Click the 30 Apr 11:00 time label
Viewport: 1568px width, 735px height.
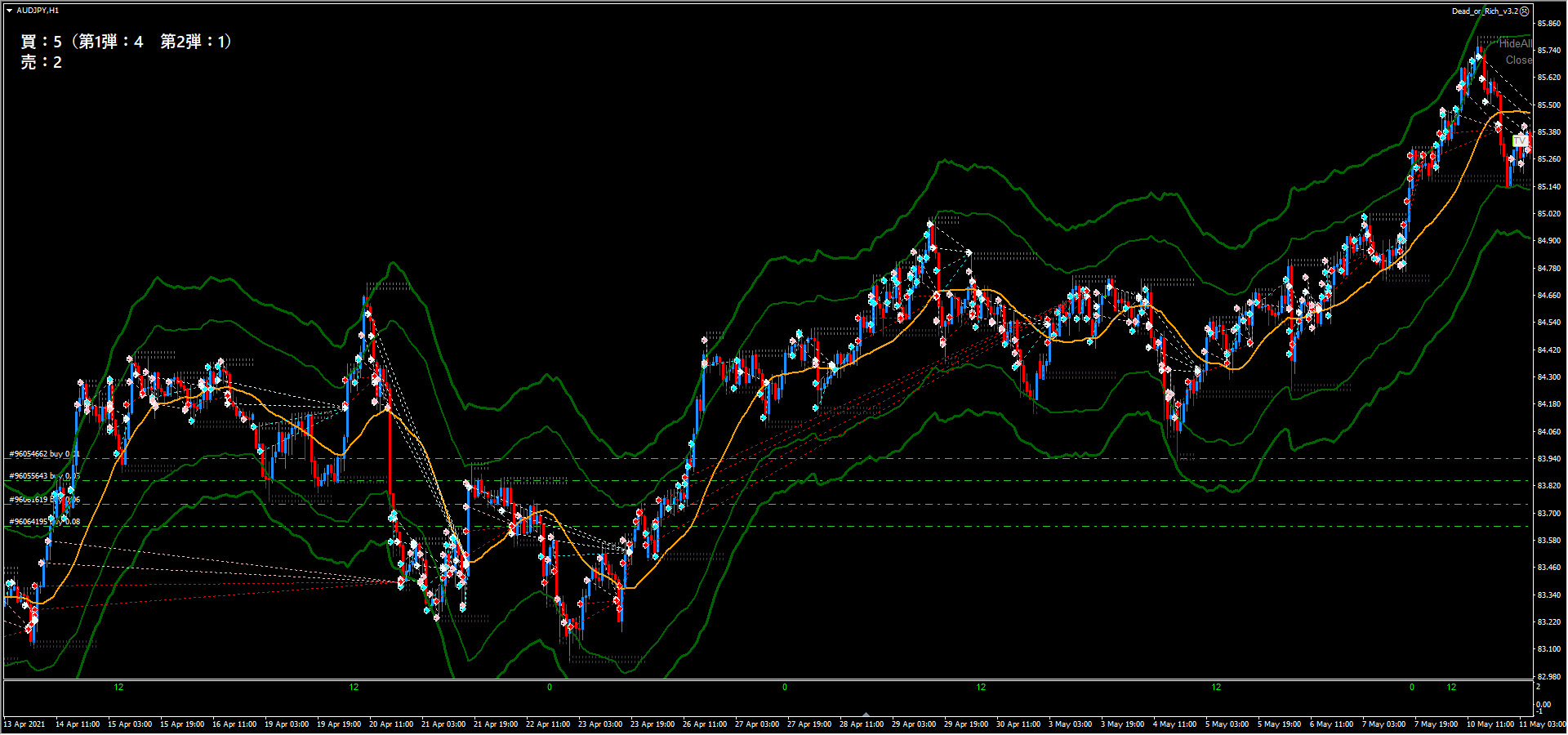pyautogui.click(x=1018, y=724)
